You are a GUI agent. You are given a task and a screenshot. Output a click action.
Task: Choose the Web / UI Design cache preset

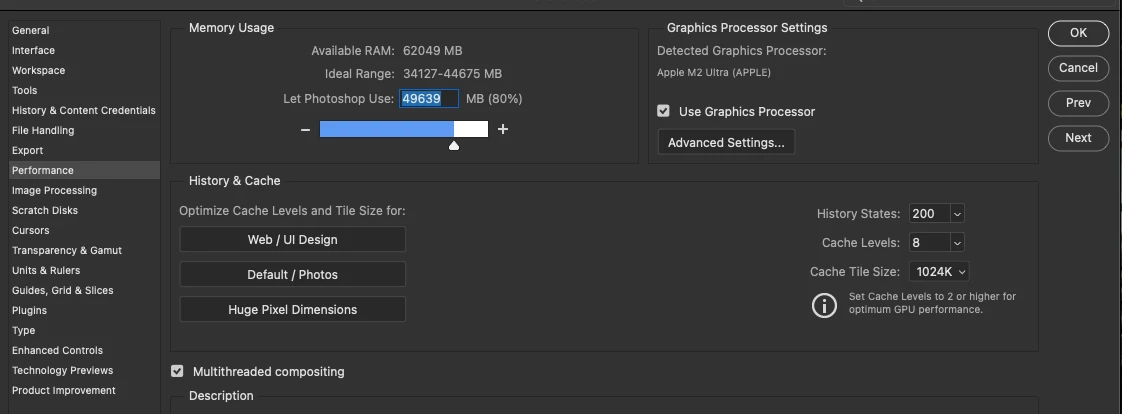292,240
